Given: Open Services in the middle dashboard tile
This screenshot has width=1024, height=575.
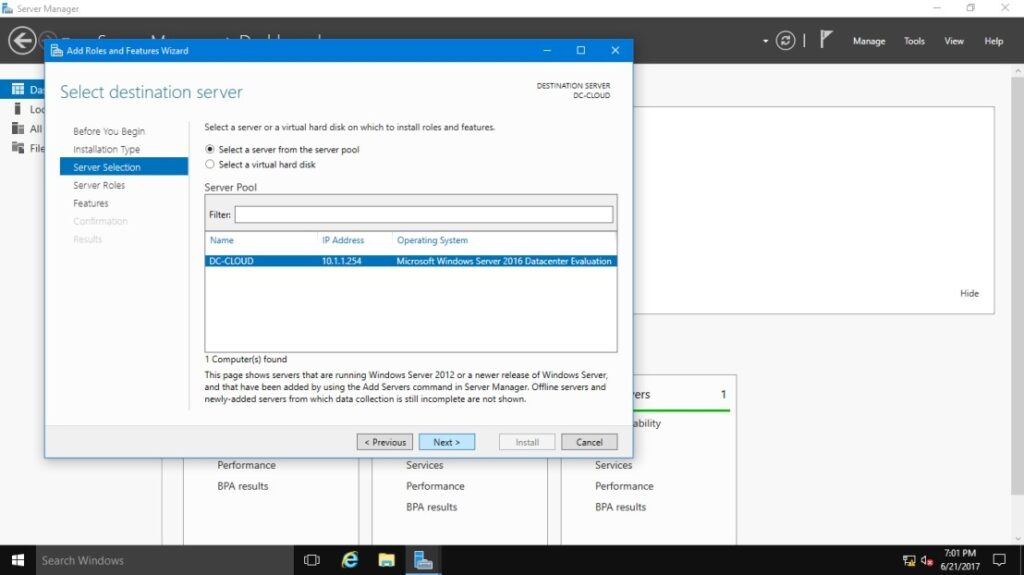Looking at the screenshot, I should click(424, 465).
